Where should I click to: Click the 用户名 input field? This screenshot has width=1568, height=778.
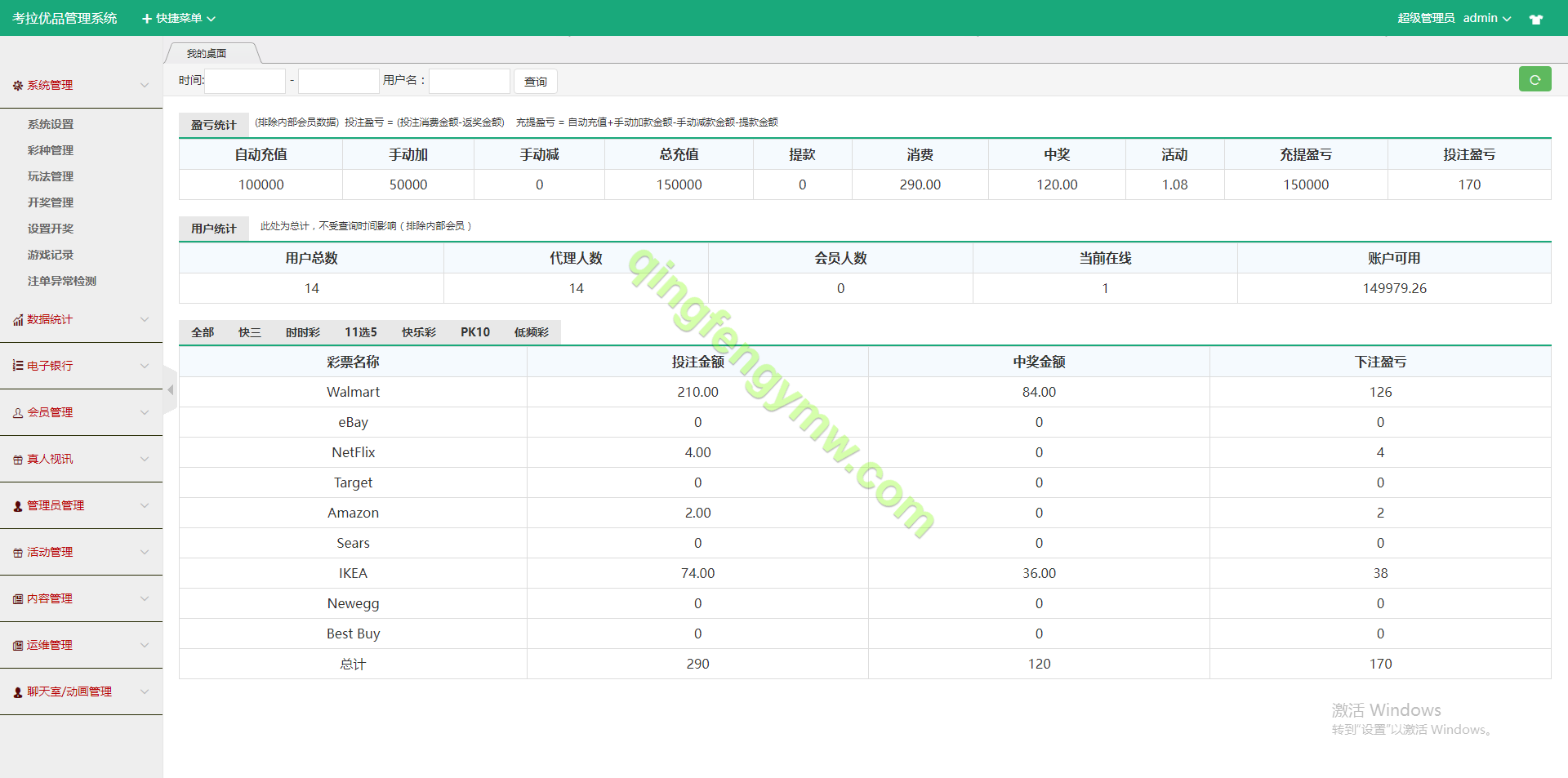click(x=470, y=81)
